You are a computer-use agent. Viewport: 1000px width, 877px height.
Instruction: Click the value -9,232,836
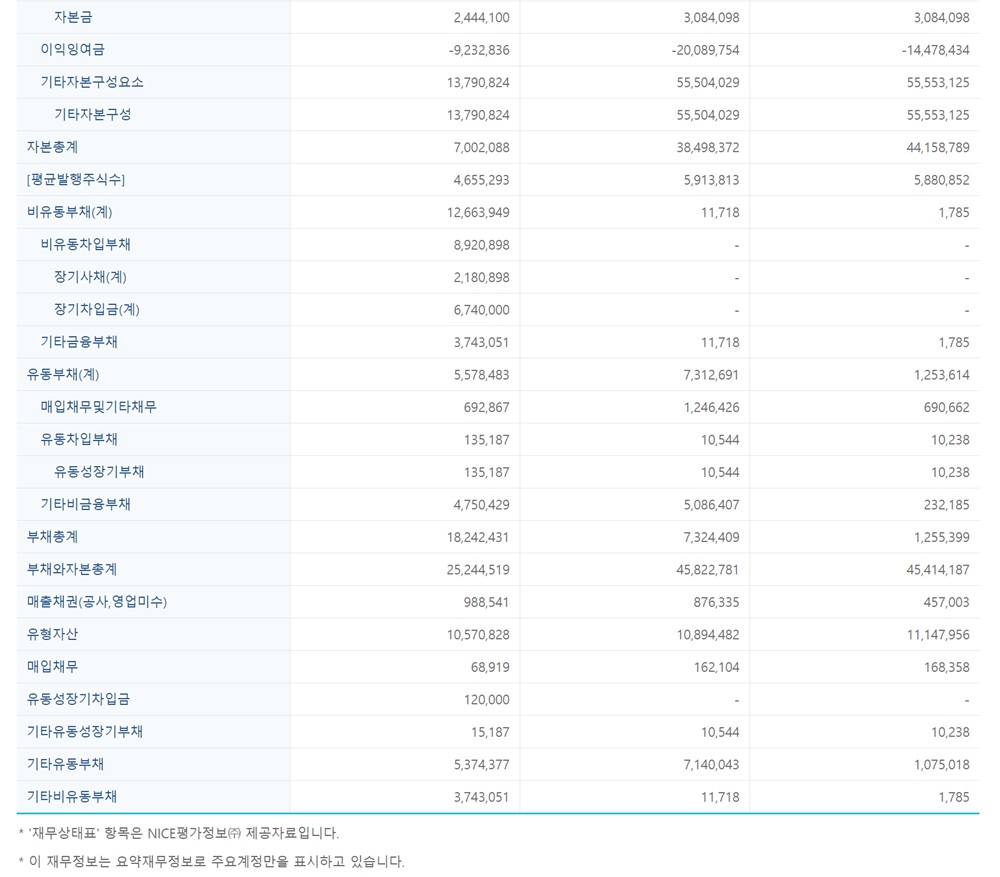(x=479, y=50)
